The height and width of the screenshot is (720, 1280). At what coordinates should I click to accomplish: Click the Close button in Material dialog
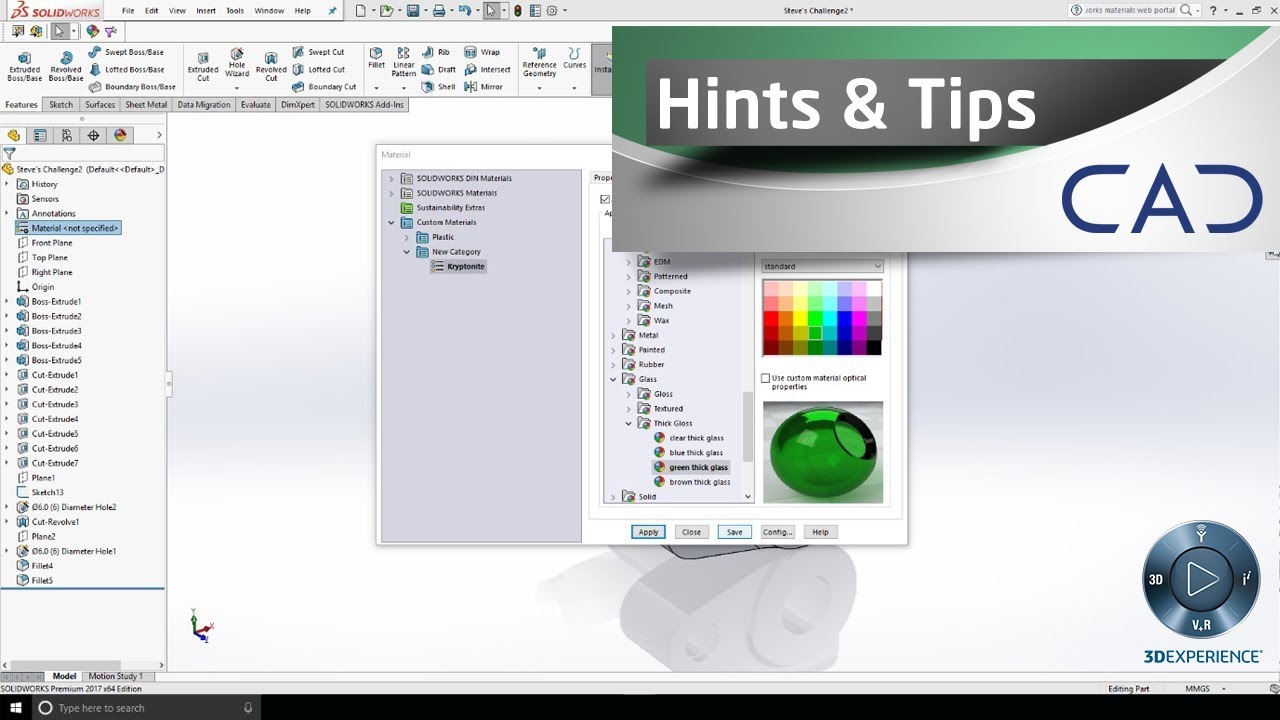(x=691, y=532)
